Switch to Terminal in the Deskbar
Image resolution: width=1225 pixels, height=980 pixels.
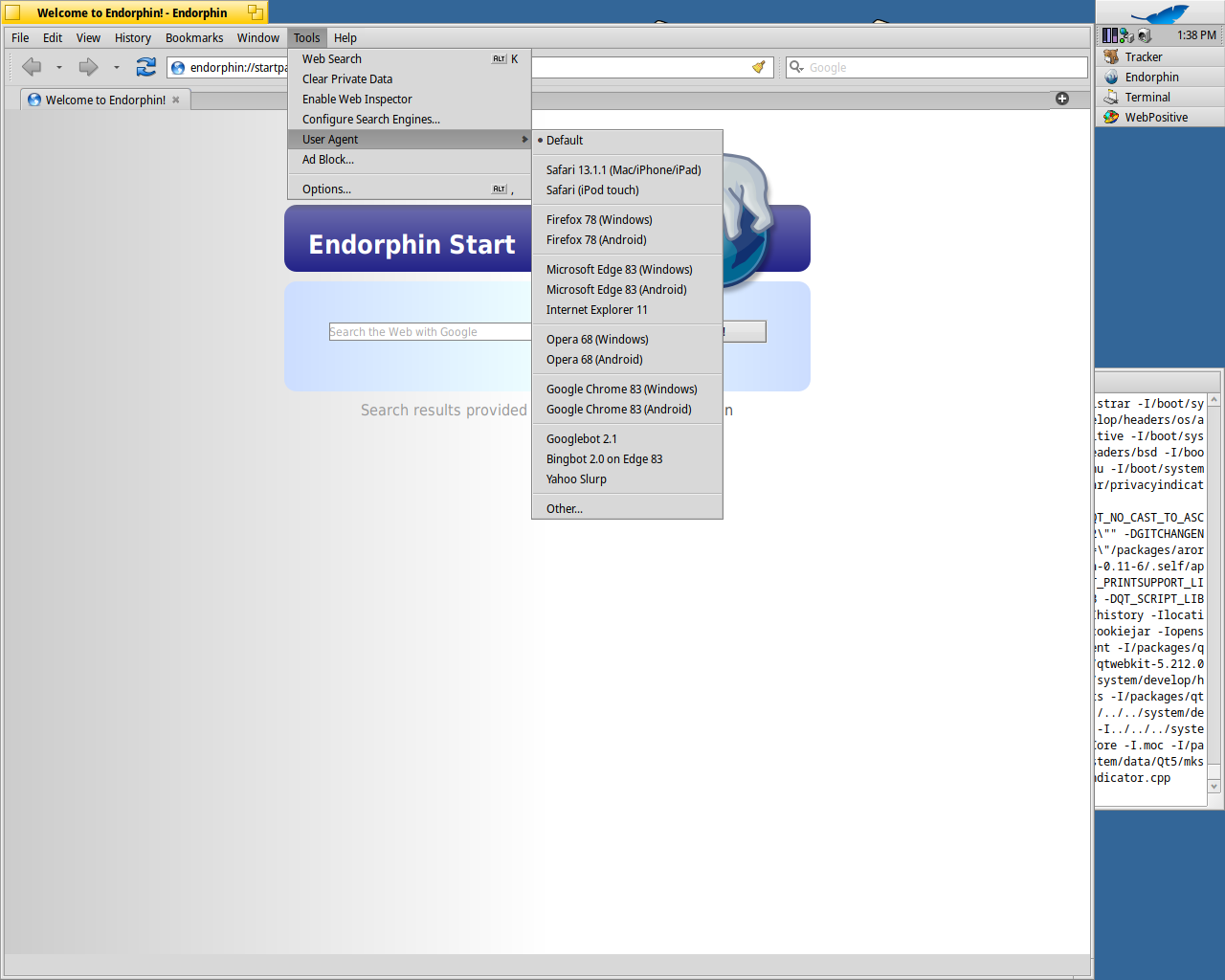[x=1160, y=97]
